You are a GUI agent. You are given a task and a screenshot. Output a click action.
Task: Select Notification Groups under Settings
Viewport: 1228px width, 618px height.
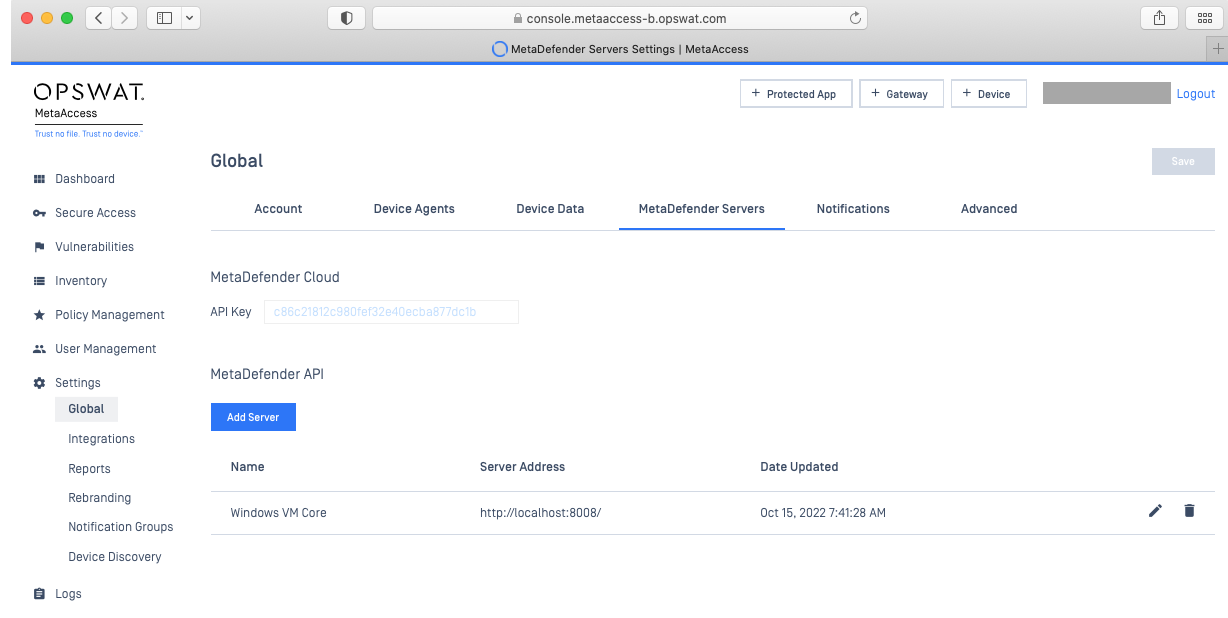(120, 527)
